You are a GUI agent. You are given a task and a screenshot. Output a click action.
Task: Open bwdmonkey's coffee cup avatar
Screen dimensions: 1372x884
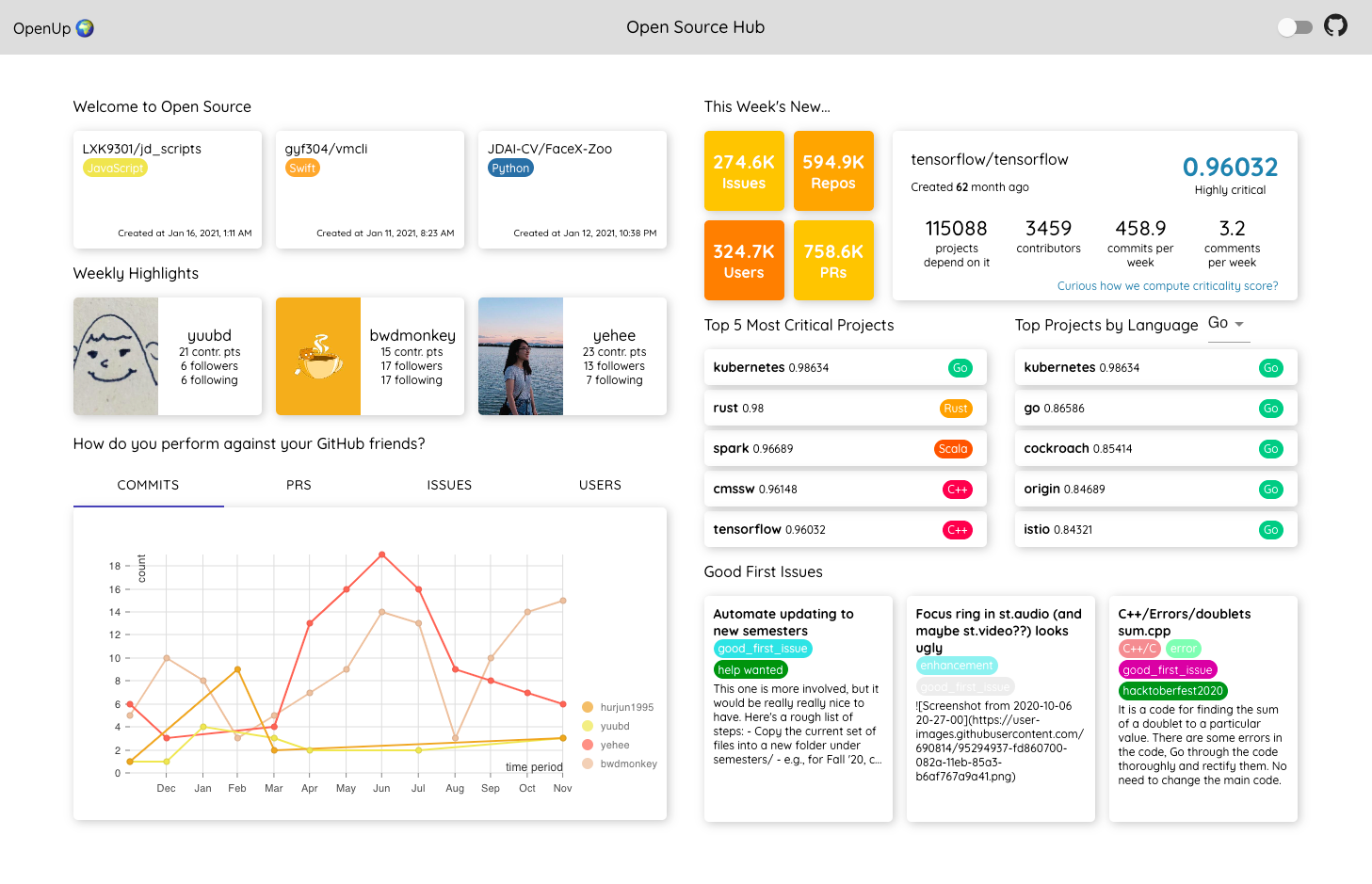(x=318, y=357)
